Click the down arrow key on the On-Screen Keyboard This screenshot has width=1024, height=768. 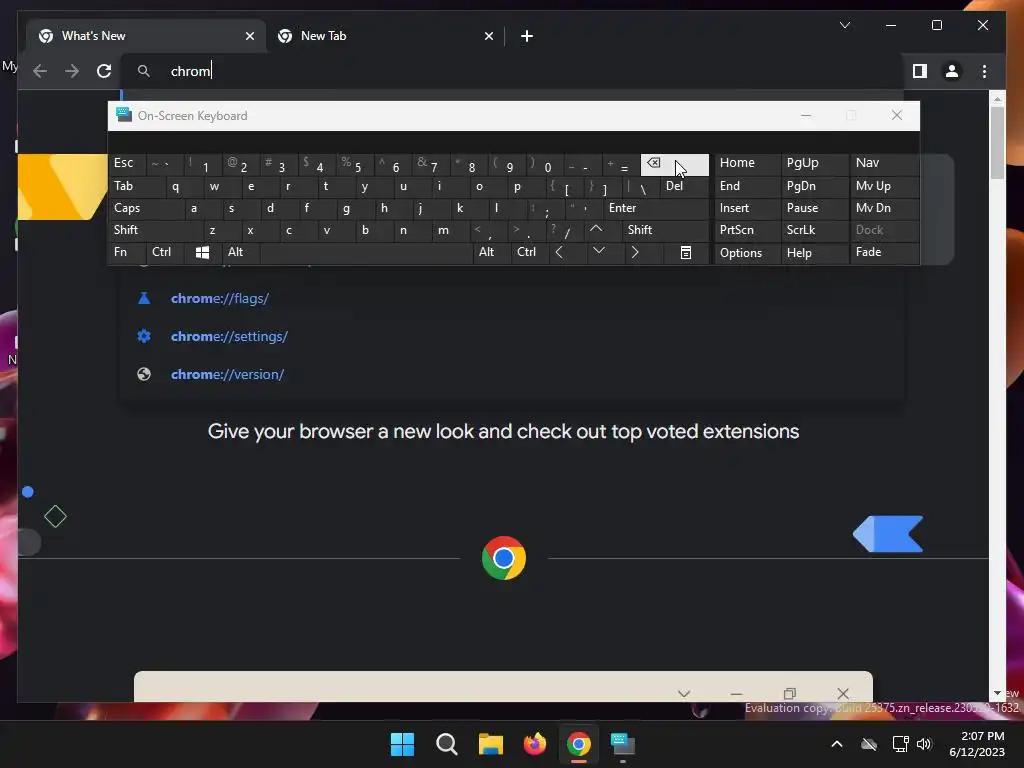pos(598,252)
